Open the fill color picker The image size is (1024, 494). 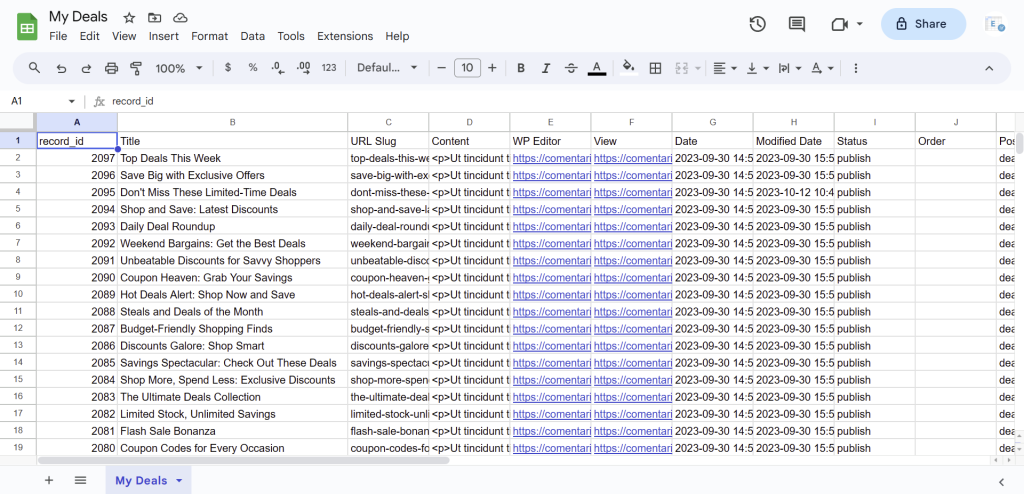629,68
